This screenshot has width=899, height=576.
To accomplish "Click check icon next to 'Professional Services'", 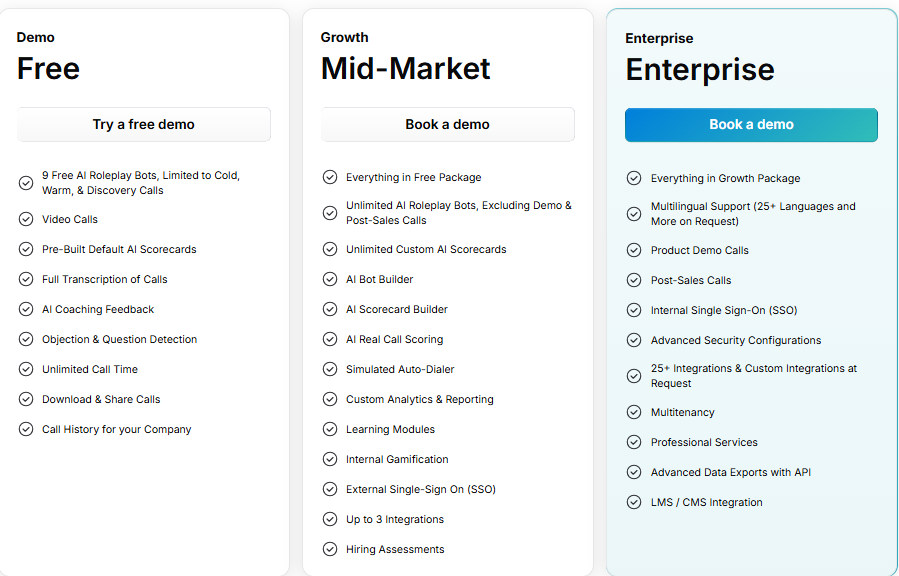I will (633, 442).
